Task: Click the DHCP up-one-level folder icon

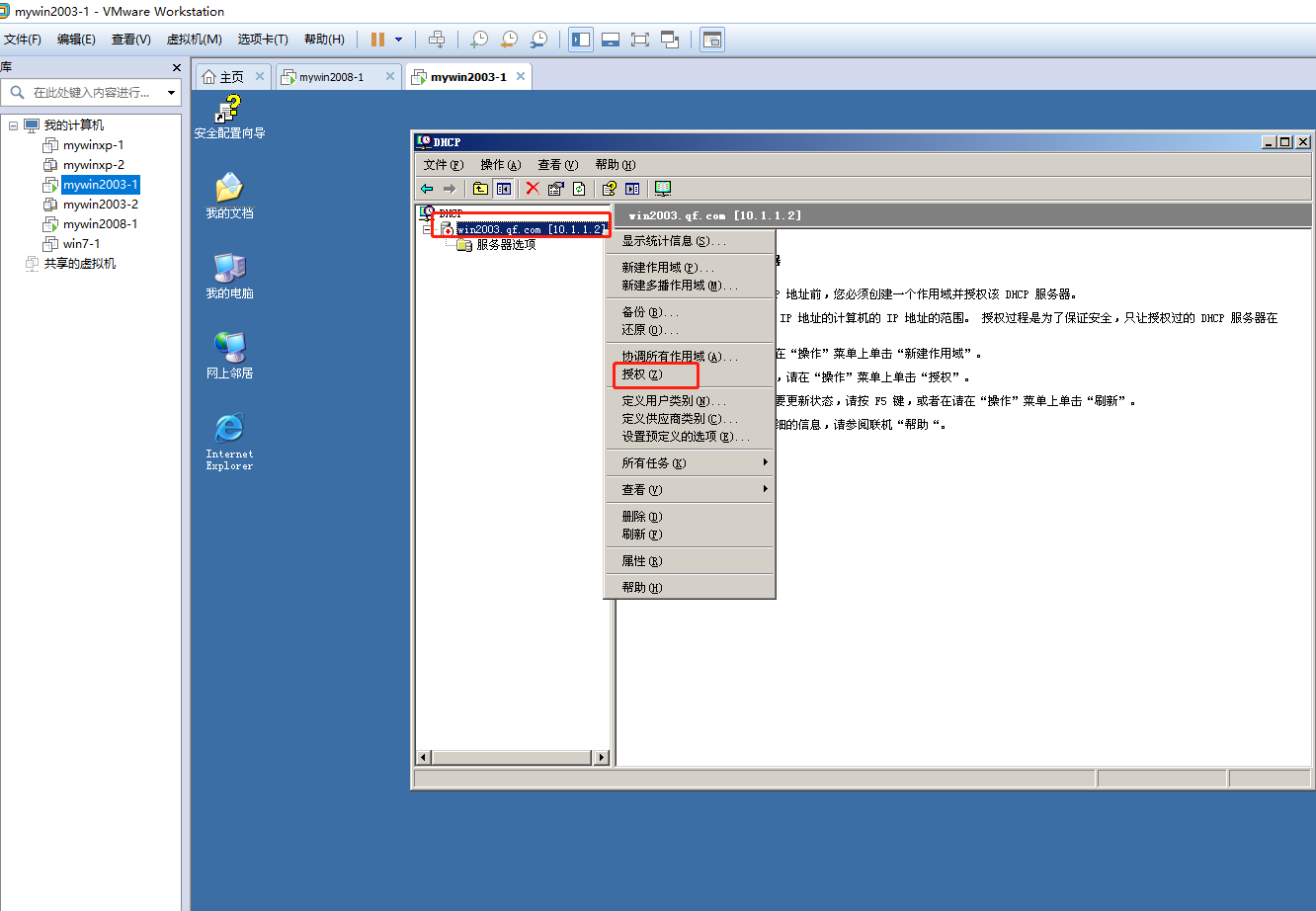Action: point(480,189)
